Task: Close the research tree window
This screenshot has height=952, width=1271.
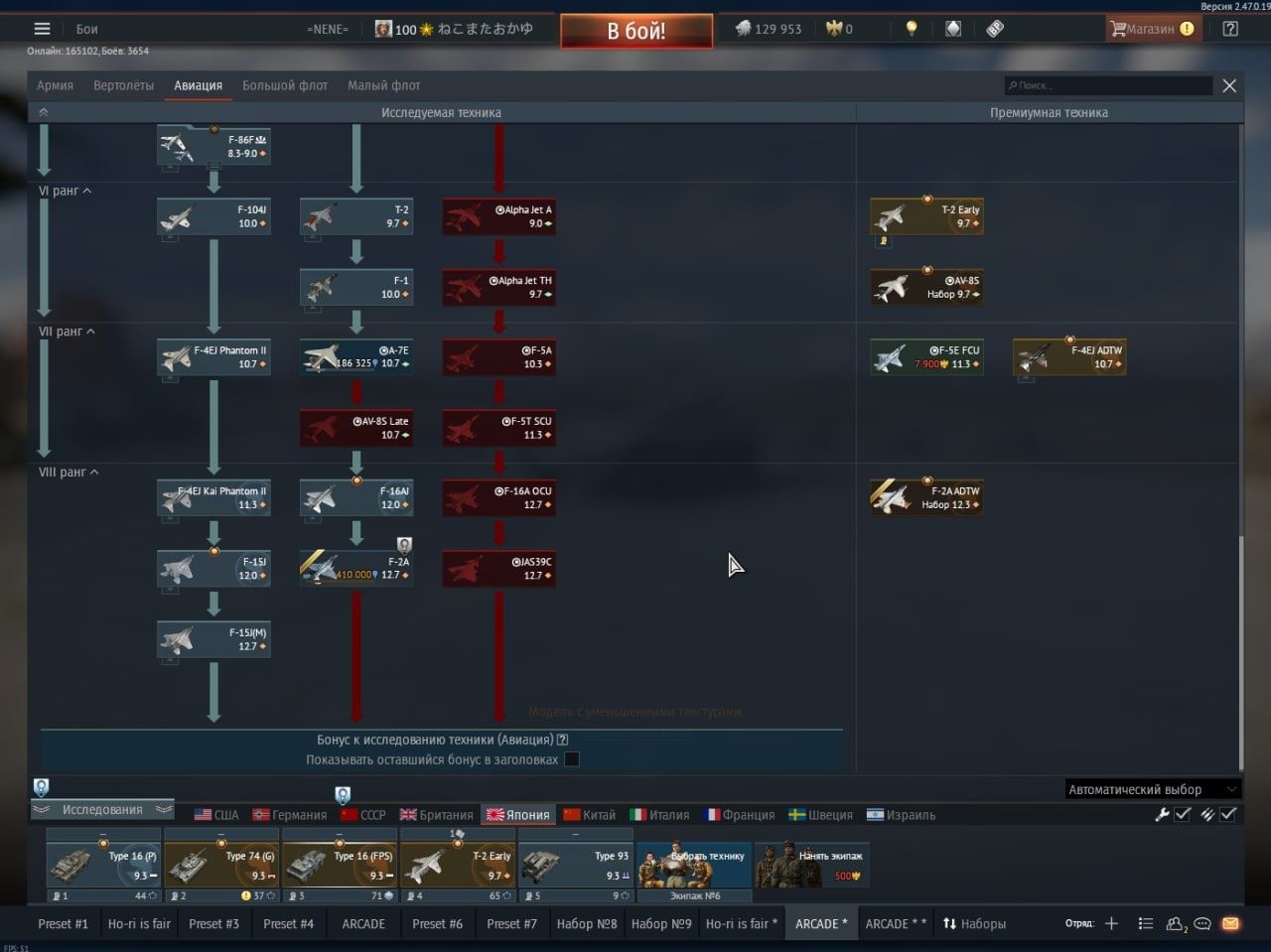Action: [x=1229, y=85]
